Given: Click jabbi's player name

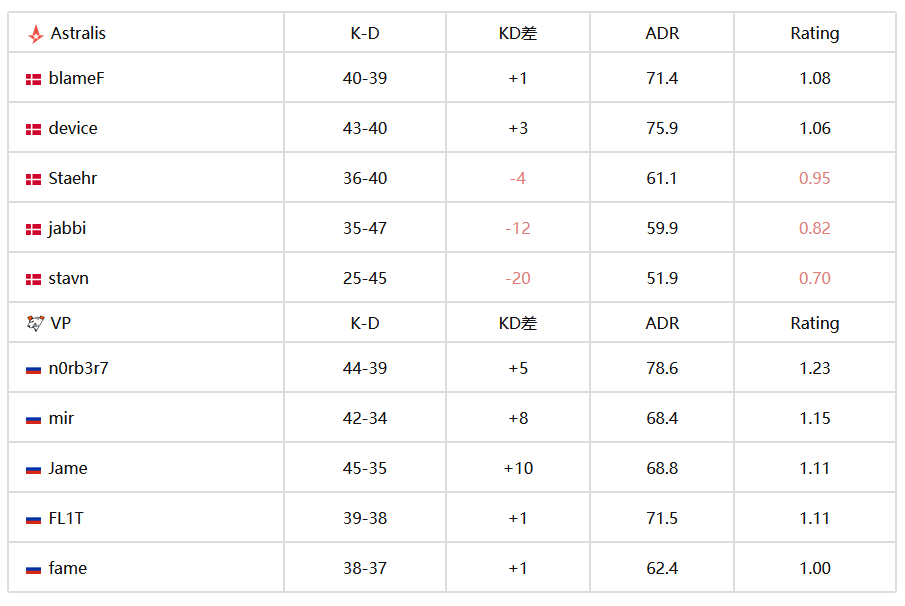Looking at the screenshot, I should [67, 229].
